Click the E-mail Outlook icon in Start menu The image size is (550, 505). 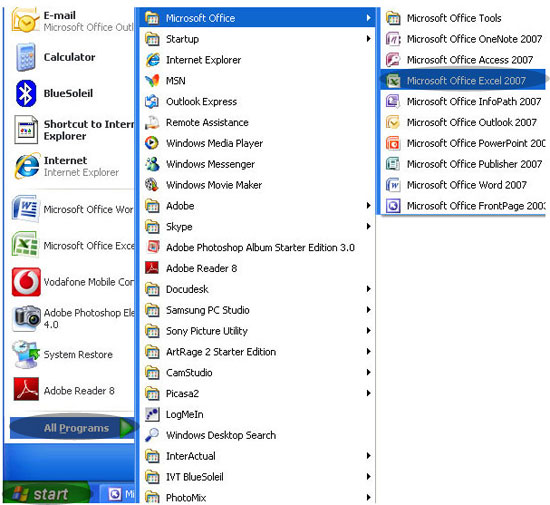click(25, 20)
